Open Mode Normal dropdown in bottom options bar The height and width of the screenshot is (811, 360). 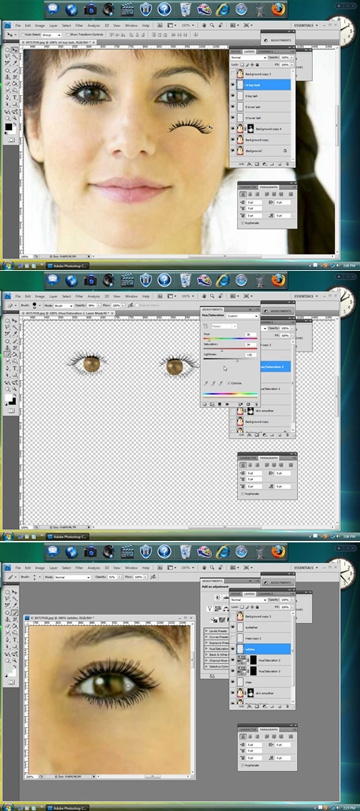[x=73, y=576]
